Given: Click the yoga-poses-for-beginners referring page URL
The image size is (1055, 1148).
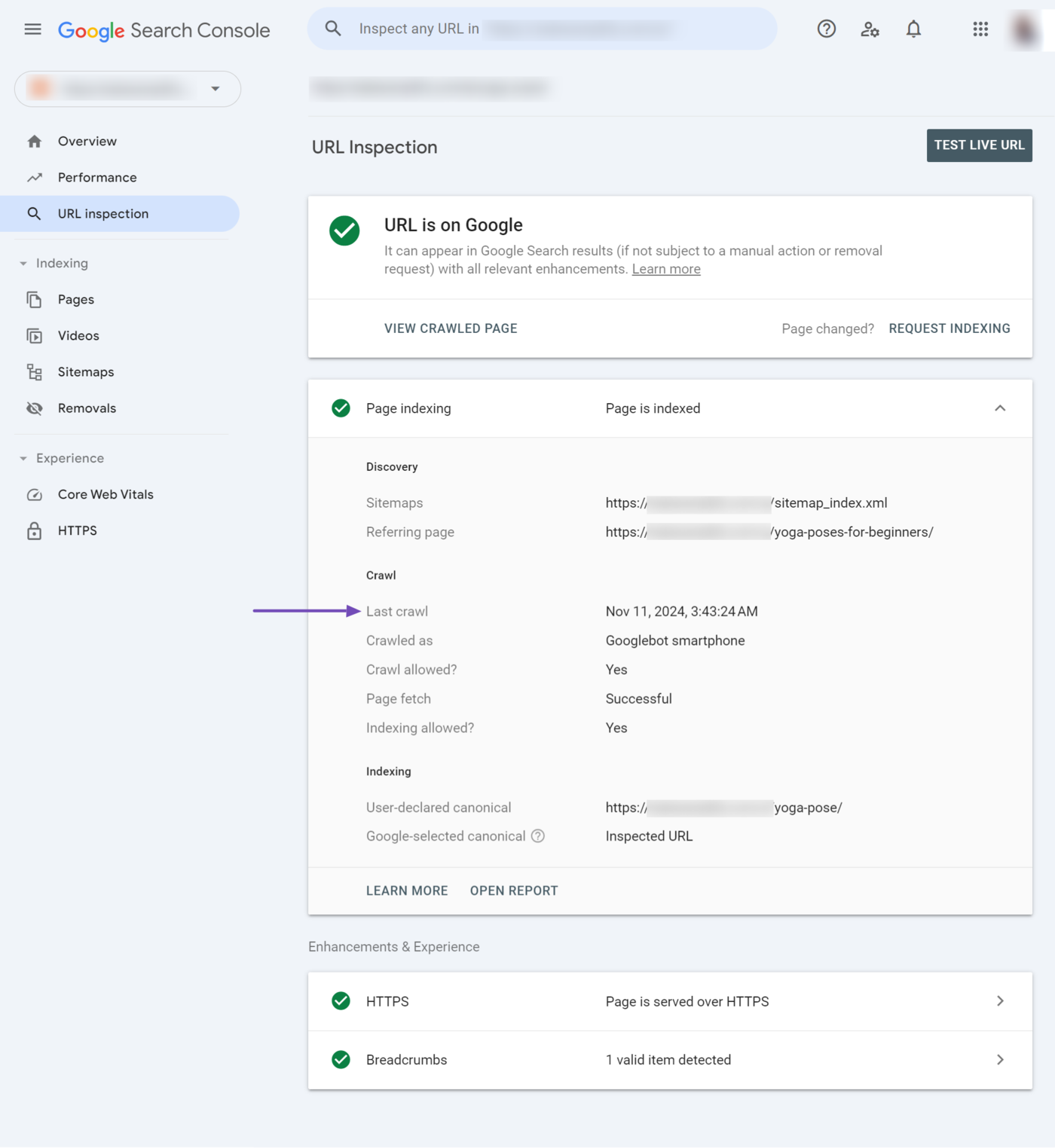Looking at the screenshot, I should click(x=769, y=533).
